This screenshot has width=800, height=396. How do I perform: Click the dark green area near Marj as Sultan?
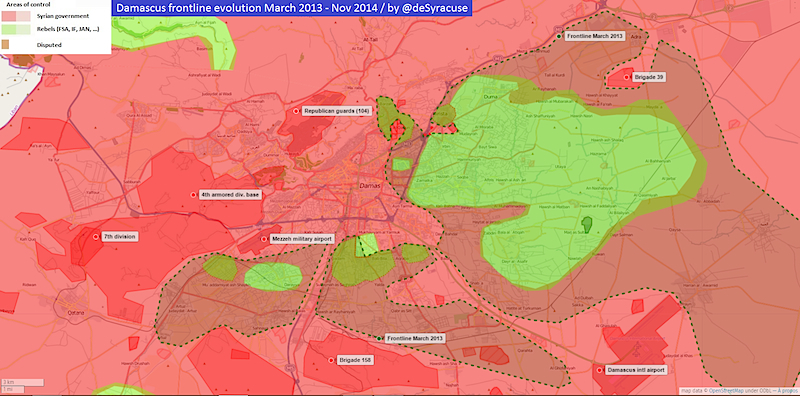587,224
